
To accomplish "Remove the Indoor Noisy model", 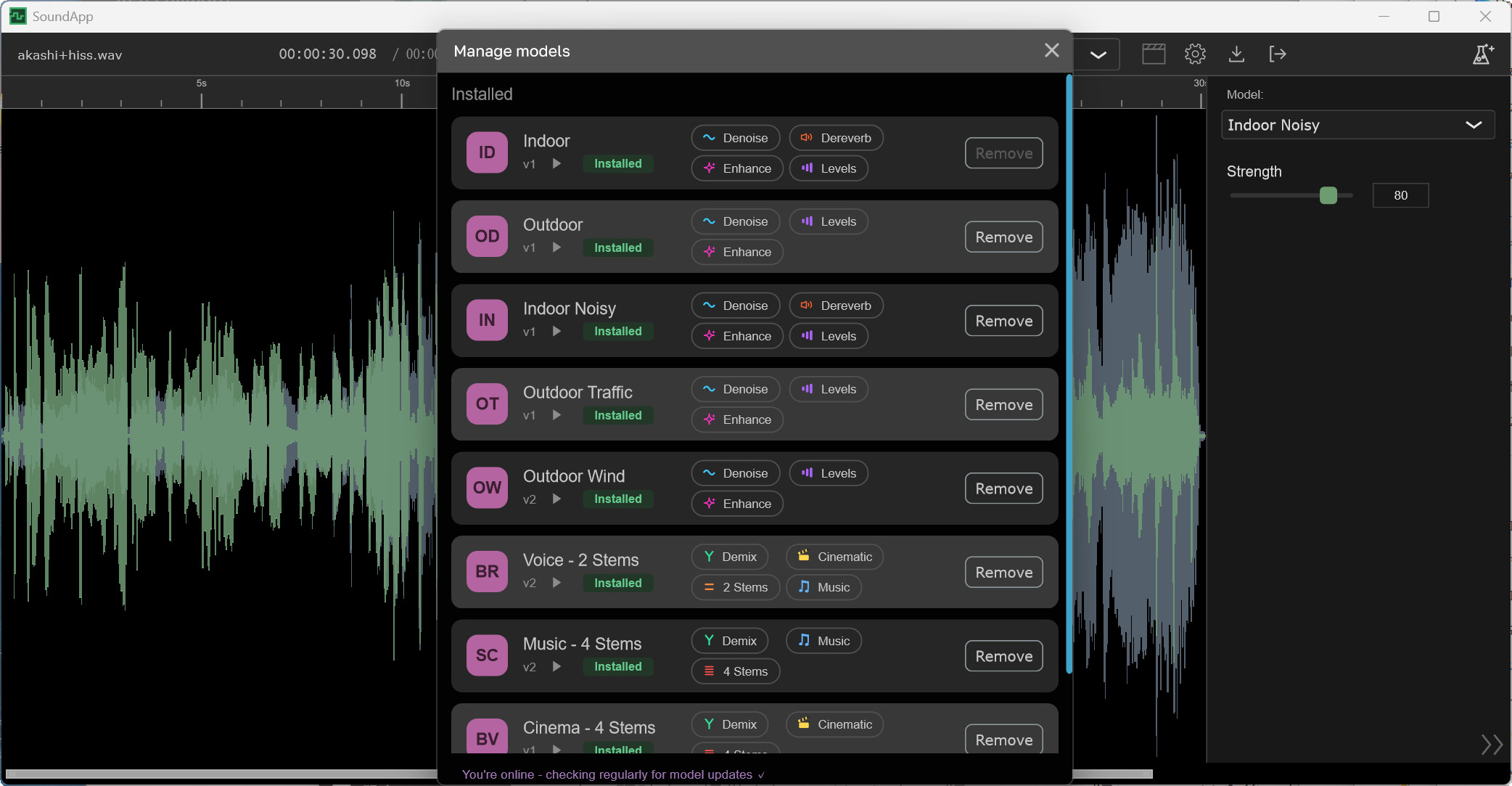I will (x=1003, y=321).
